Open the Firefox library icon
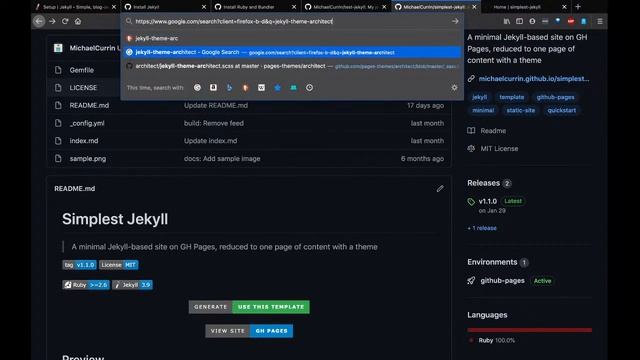The width and height of the screenshot is (640, 360). [x=507, y=21]
